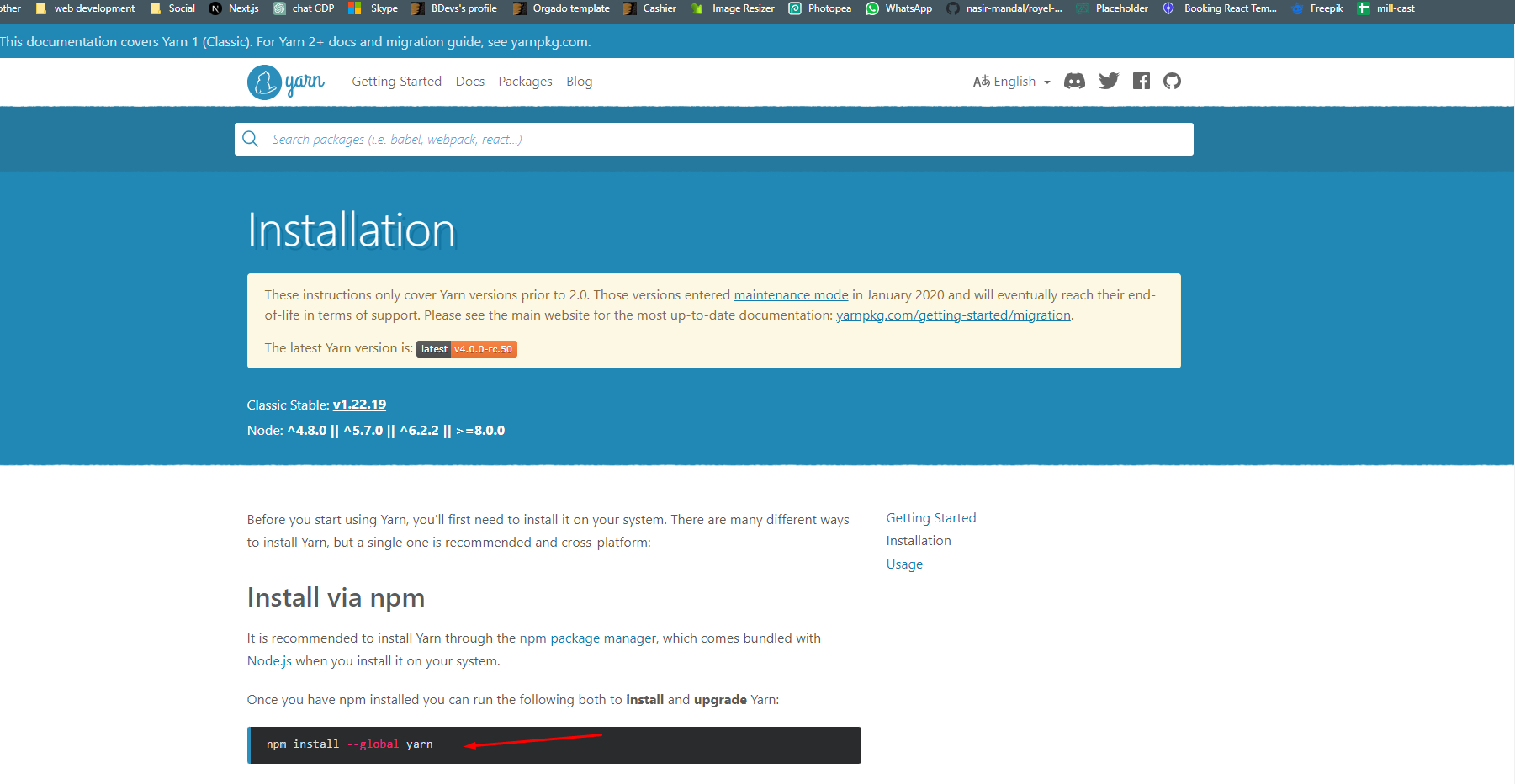Open the web development bookmark folder
The width and height of the screenshot is (1515, 784).
tap(85, 8)
